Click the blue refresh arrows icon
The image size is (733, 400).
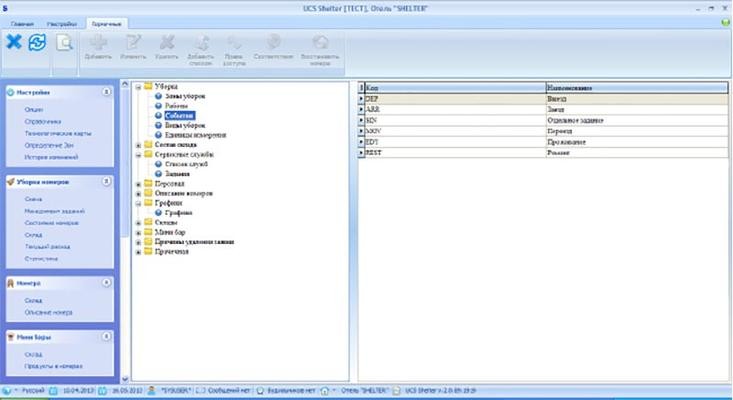[x=37, y=42]
